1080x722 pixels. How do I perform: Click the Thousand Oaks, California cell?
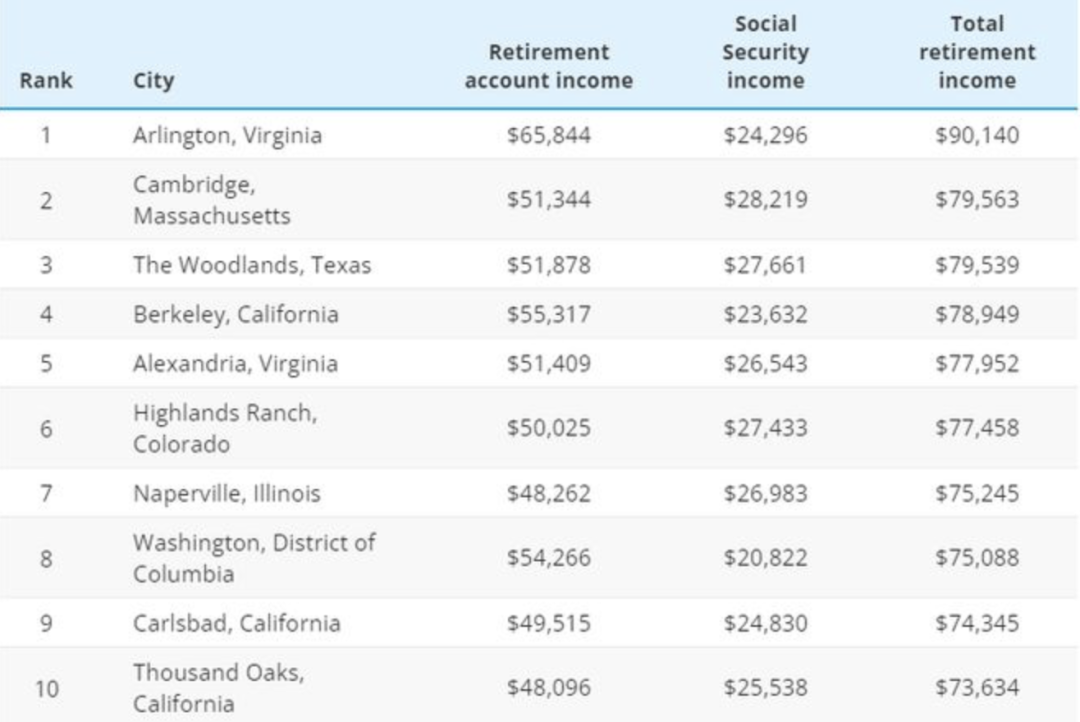pos(218,688)
